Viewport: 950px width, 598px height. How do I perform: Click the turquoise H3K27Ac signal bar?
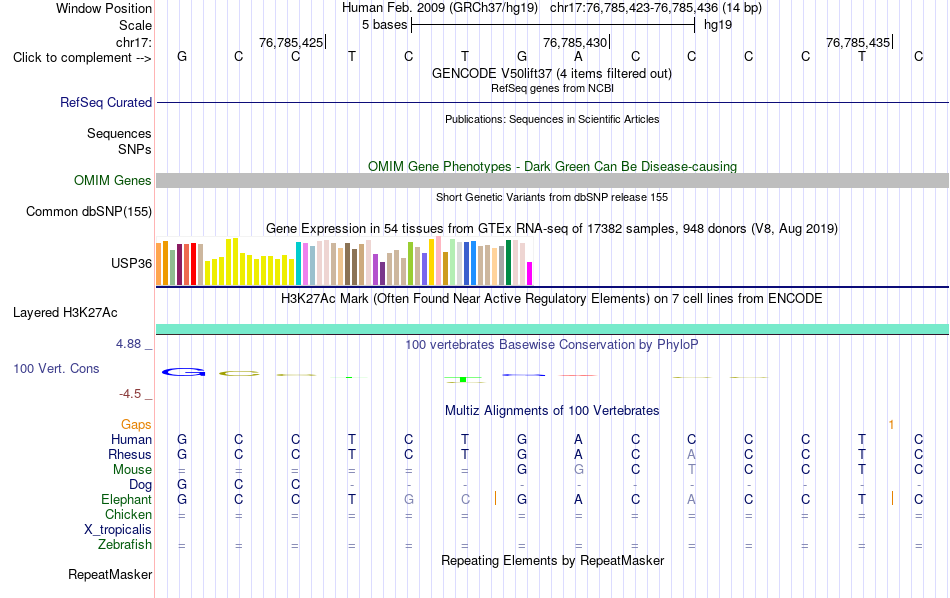click(x=553, y=329)
